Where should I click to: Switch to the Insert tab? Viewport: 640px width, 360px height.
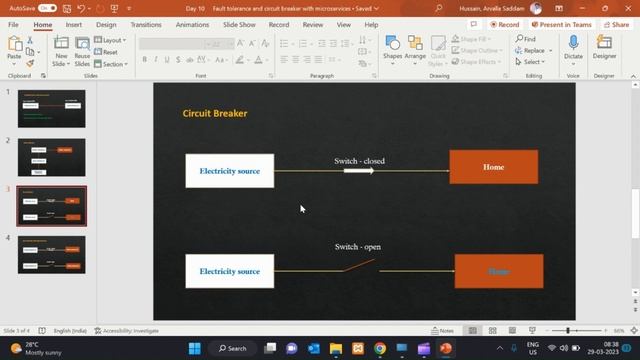74,25
